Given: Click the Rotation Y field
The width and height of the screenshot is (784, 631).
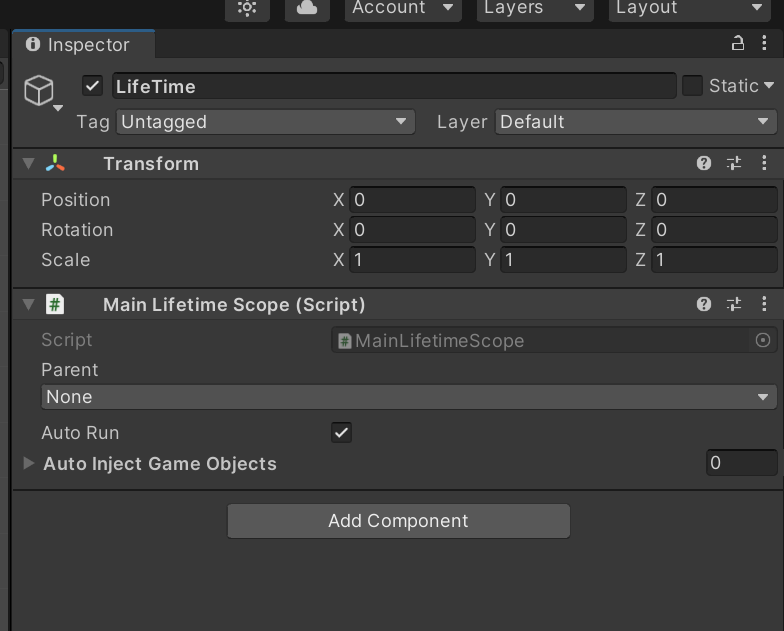Looking at the screenshot, I should 564,230.
